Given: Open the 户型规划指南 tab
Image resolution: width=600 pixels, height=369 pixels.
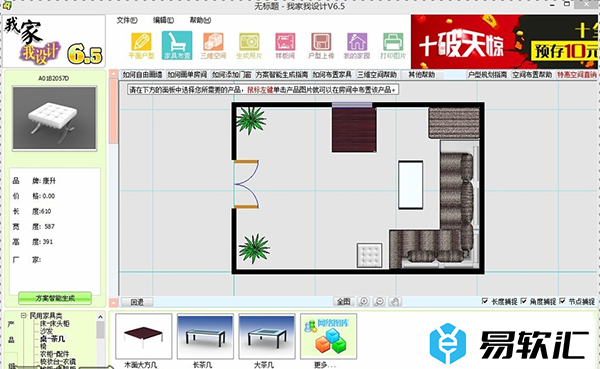Looking at the screenshot, I should pyautogui.click(x=487, y=75).
